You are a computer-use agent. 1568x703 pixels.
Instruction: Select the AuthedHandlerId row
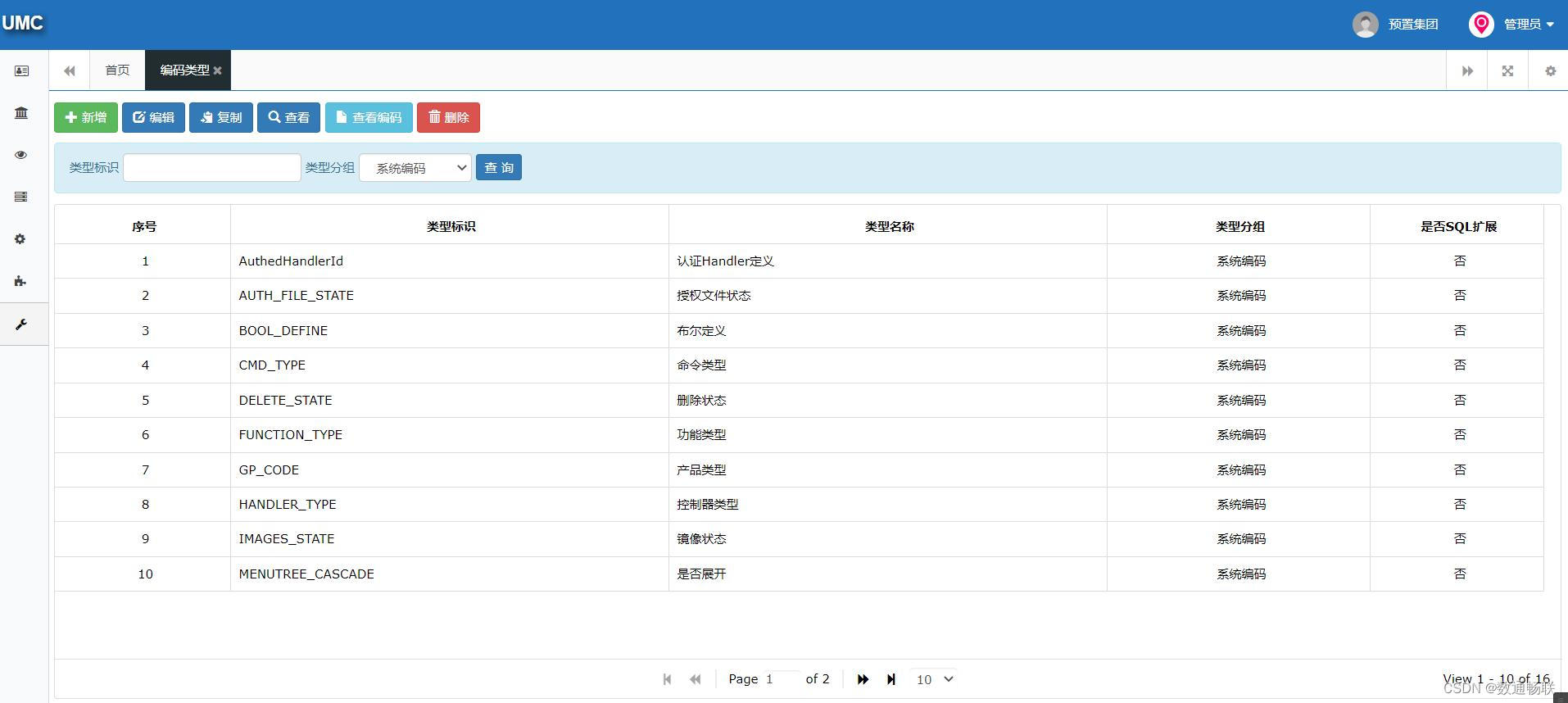(x=800, y=261)
